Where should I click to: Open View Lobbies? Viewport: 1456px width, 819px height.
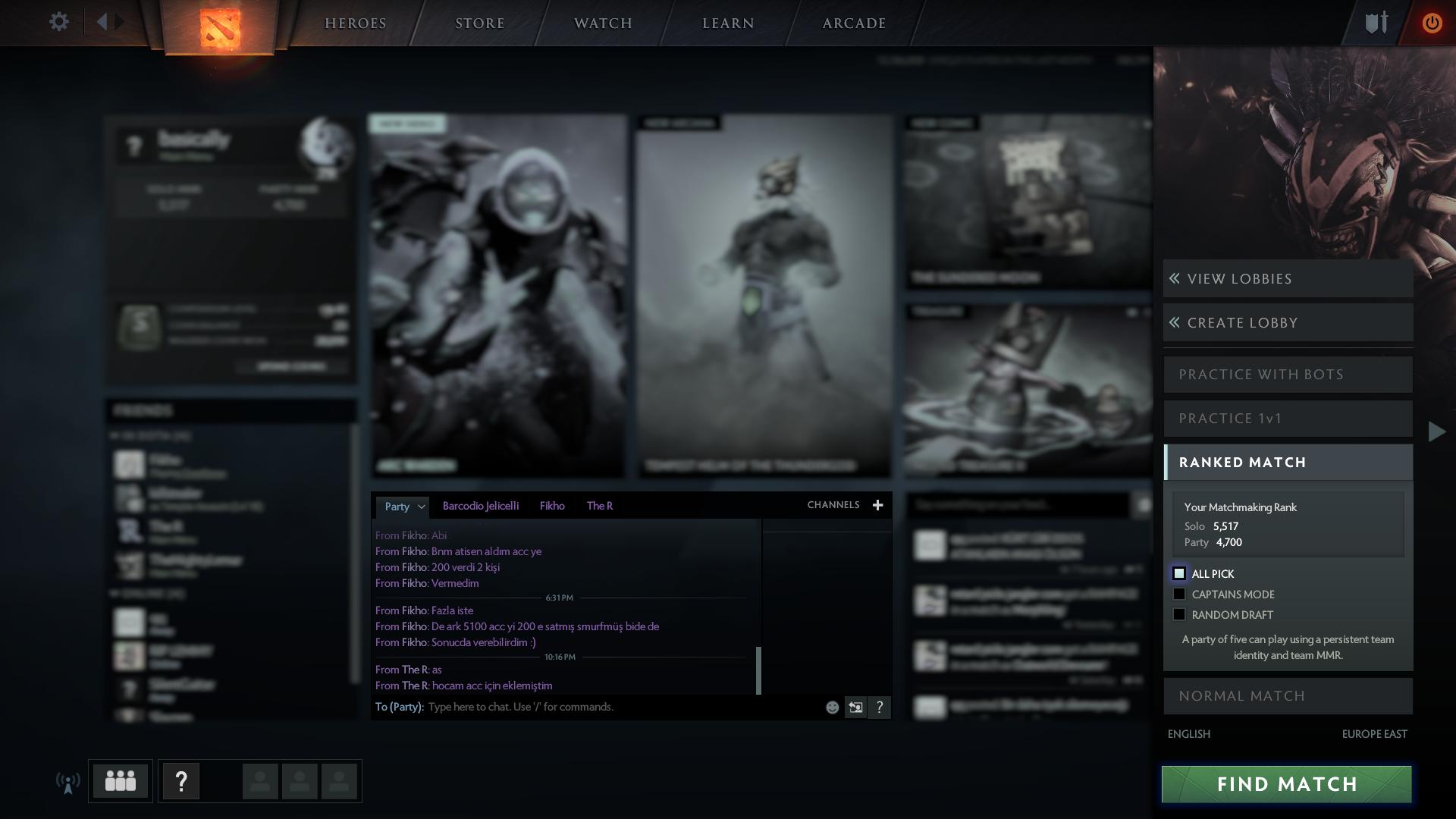pos(1288,279)
